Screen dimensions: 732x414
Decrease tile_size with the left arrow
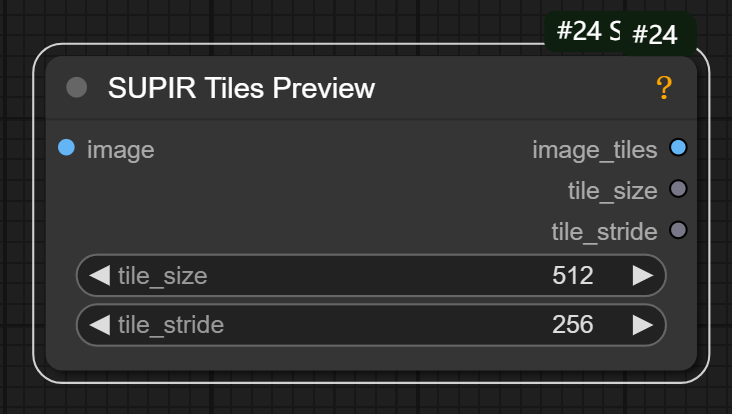pyautogui.click(x=99, y=275)
